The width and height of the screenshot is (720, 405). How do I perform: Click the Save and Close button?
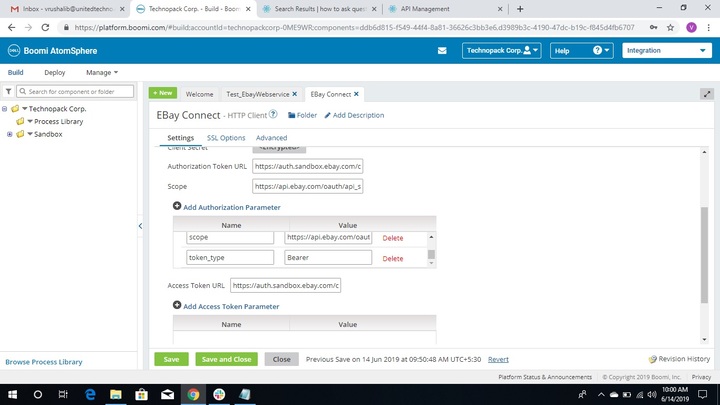click(x=226, y=359)
